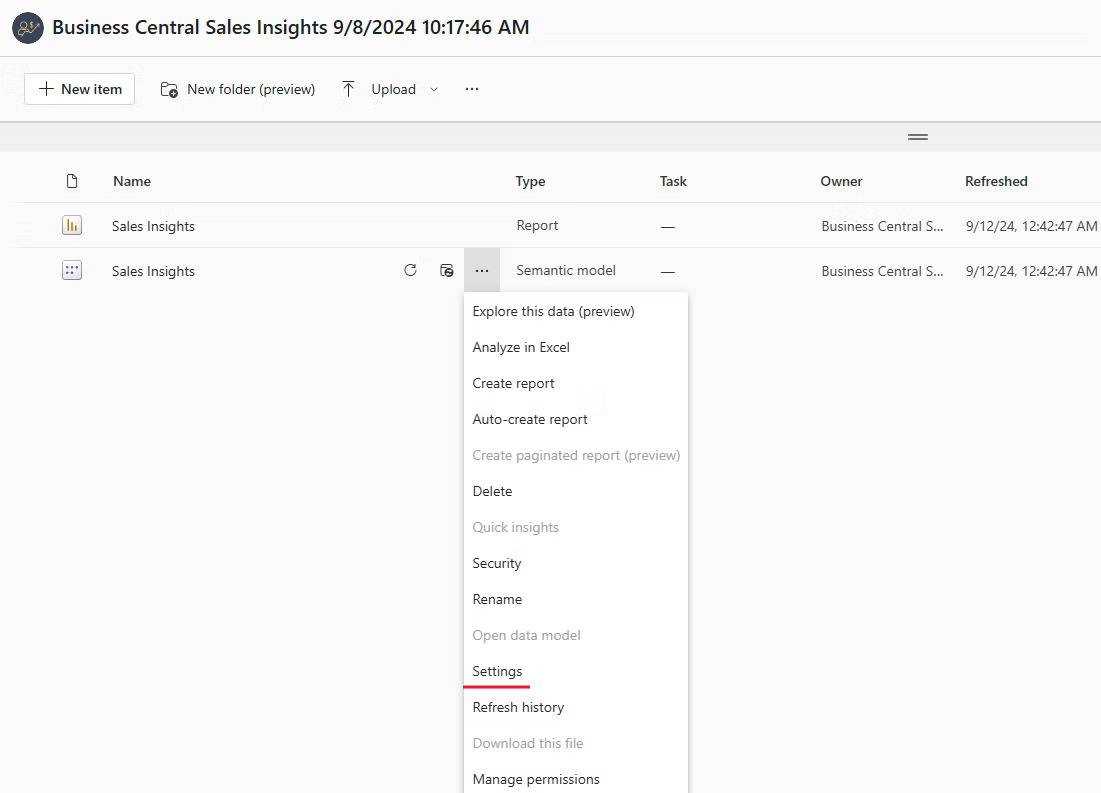
Task: Create a New folder (preview)
Action: coord(238,89)
